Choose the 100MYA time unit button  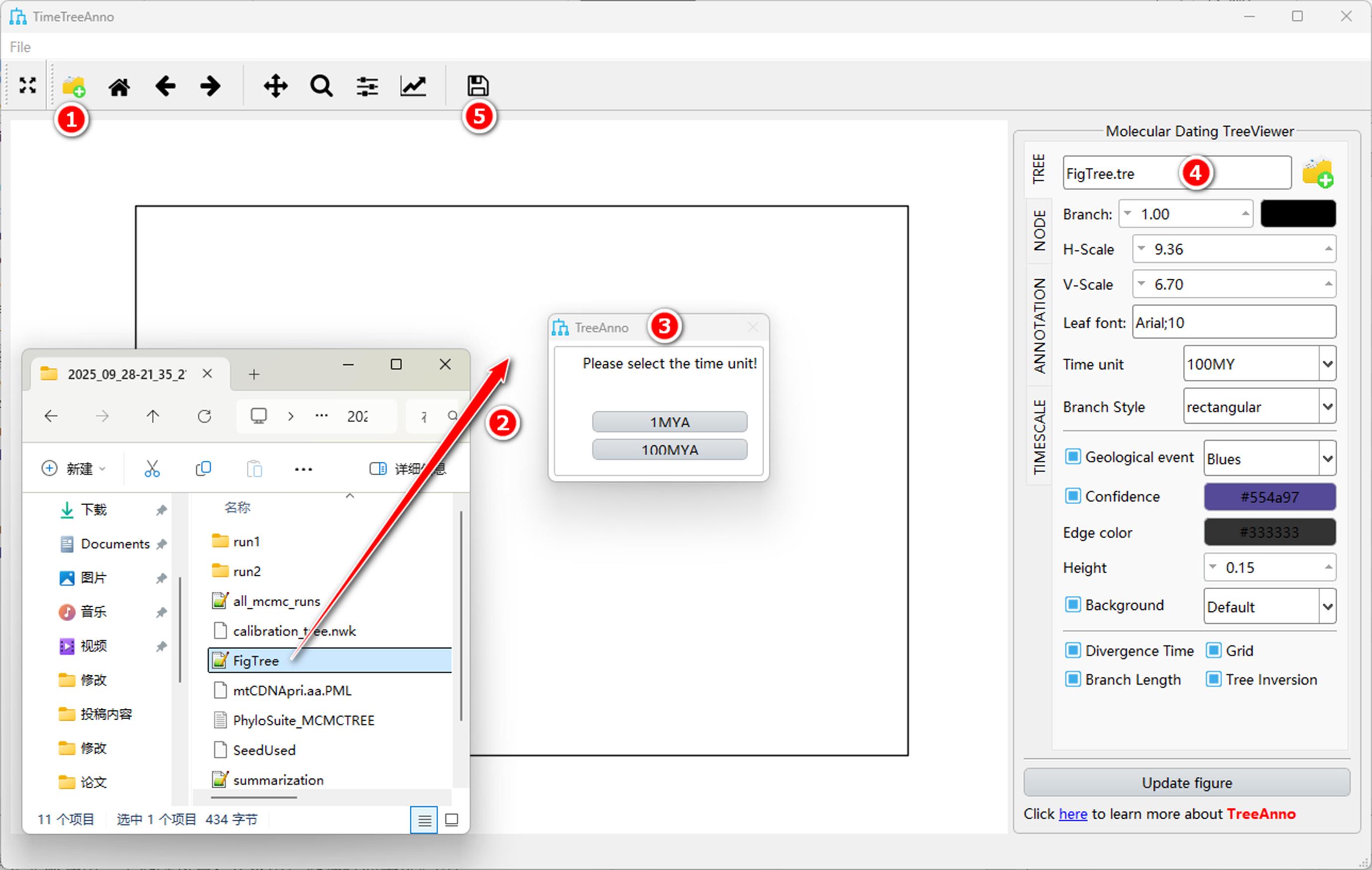click(x=670, y=449)
